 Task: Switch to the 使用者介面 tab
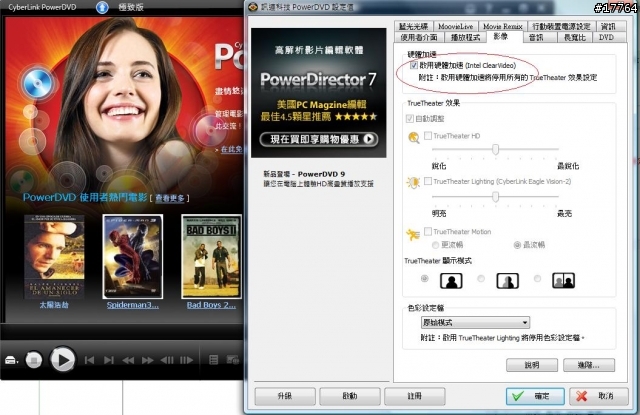click(419, 37)
